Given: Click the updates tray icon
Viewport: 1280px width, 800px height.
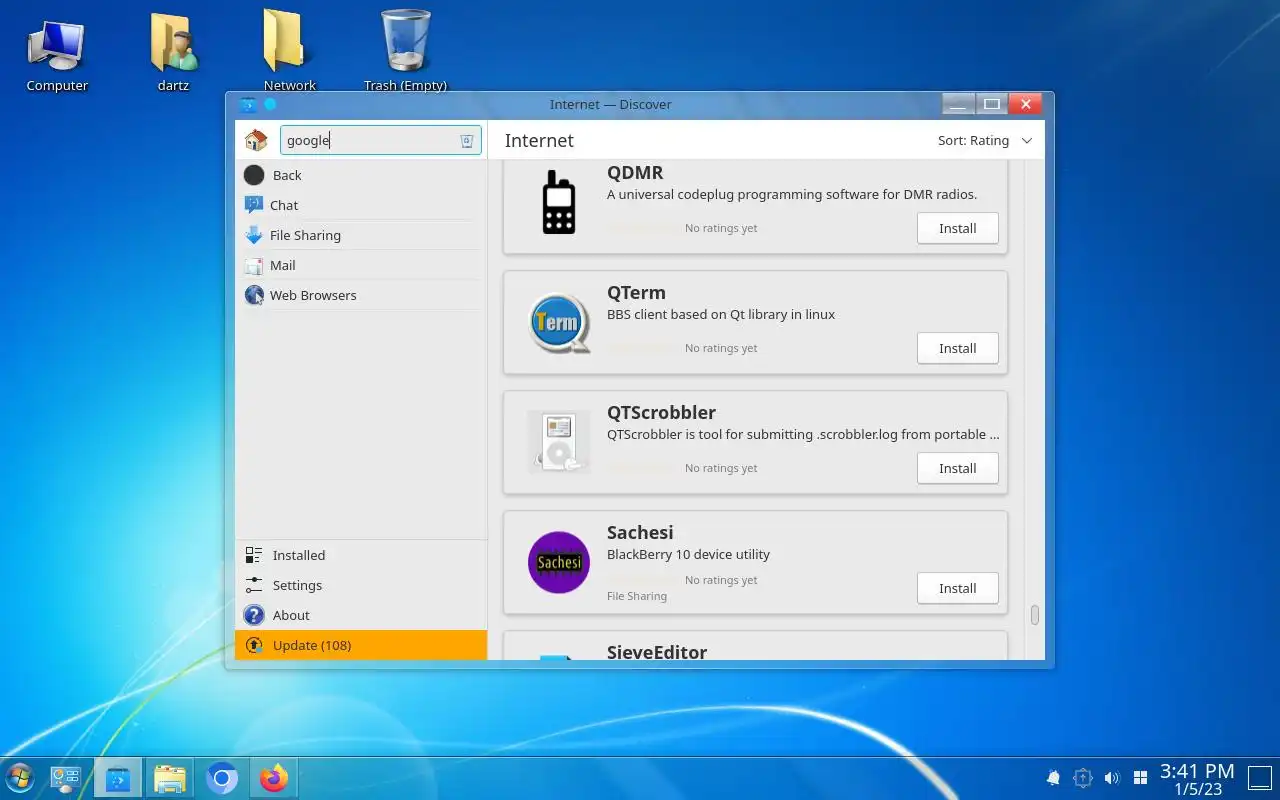Looking at the screenshot, I should (x=1082, y=778).
